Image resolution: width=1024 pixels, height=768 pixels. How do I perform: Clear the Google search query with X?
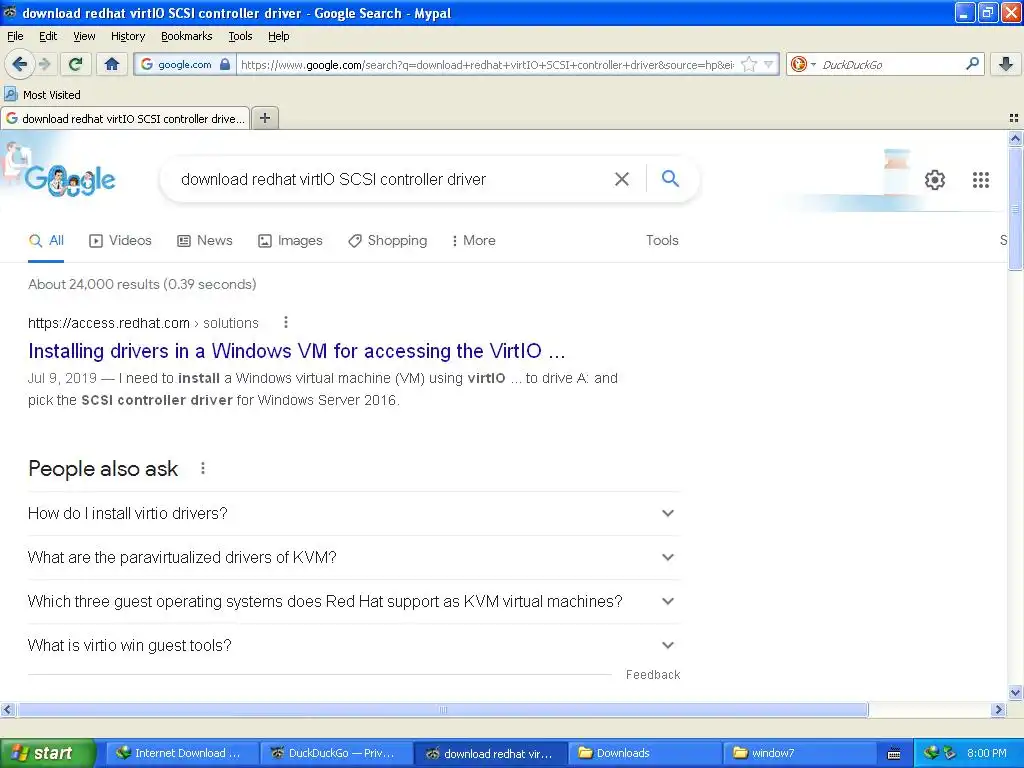(622, 179)
